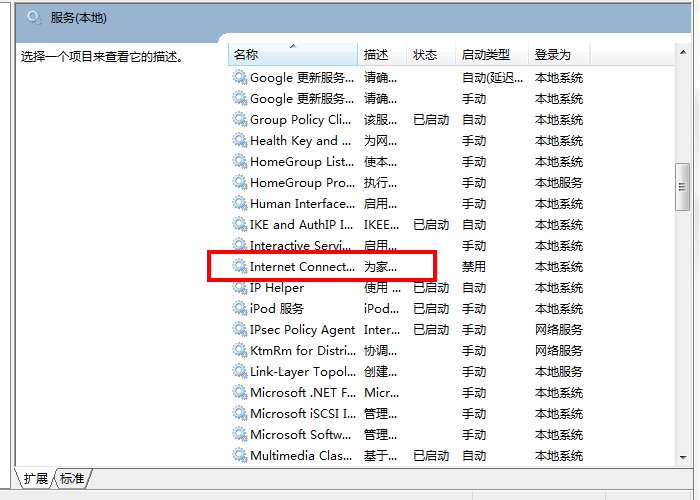
Task: Click gear icon of Google update service with 自动(延迟) startup
Action: click(x=240, y=78)
